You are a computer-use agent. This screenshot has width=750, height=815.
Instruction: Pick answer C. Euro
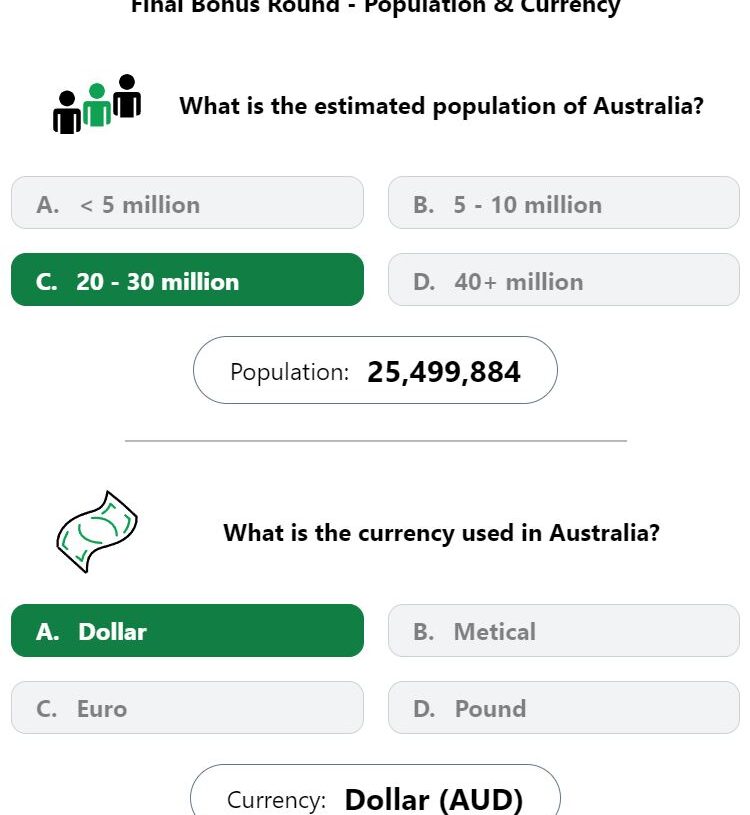coord(187,708)
